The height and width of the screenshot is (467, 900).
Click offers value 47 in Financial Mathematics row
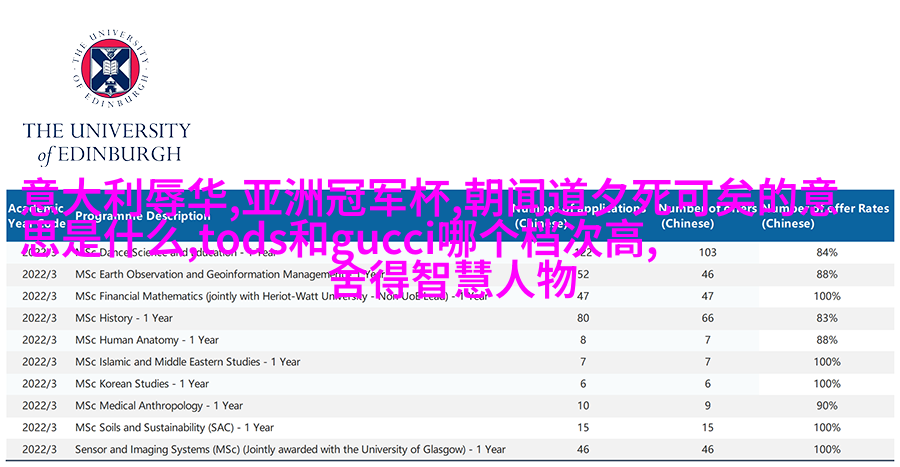click(x=708, y=296)
